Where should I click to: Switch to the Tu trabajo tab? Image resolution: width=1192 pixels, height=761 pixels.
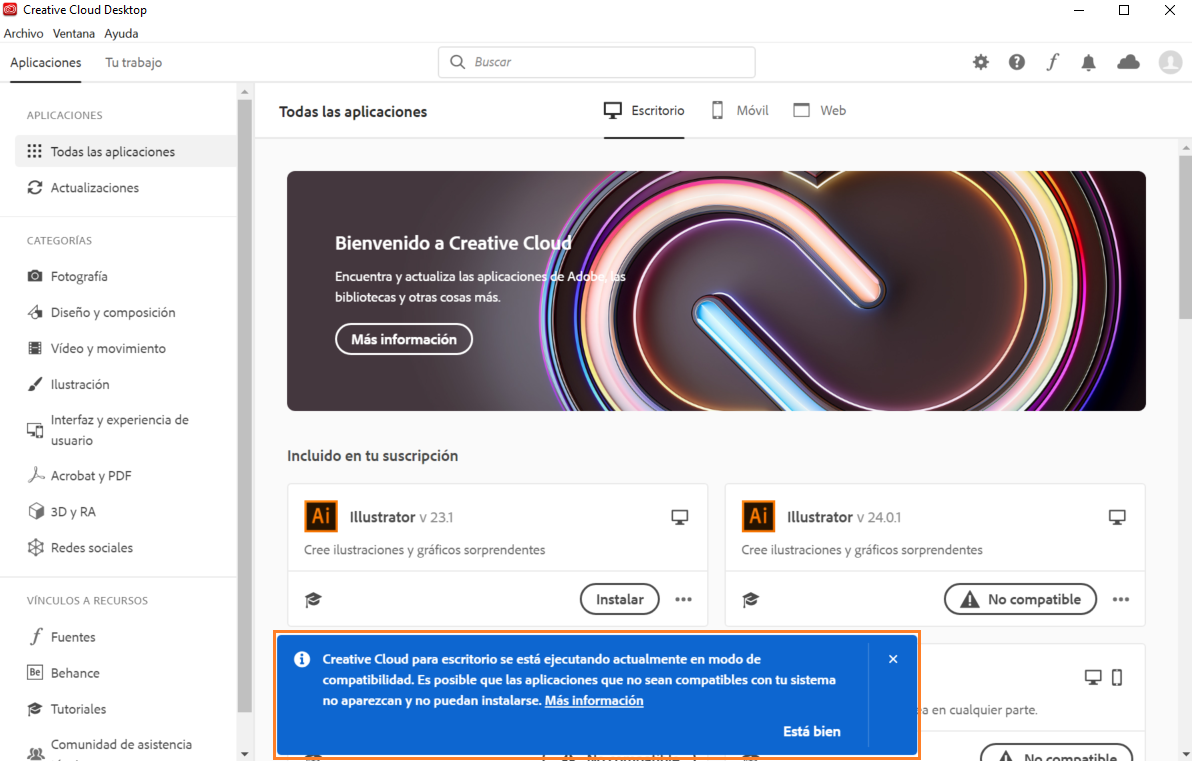pos(132,62)
